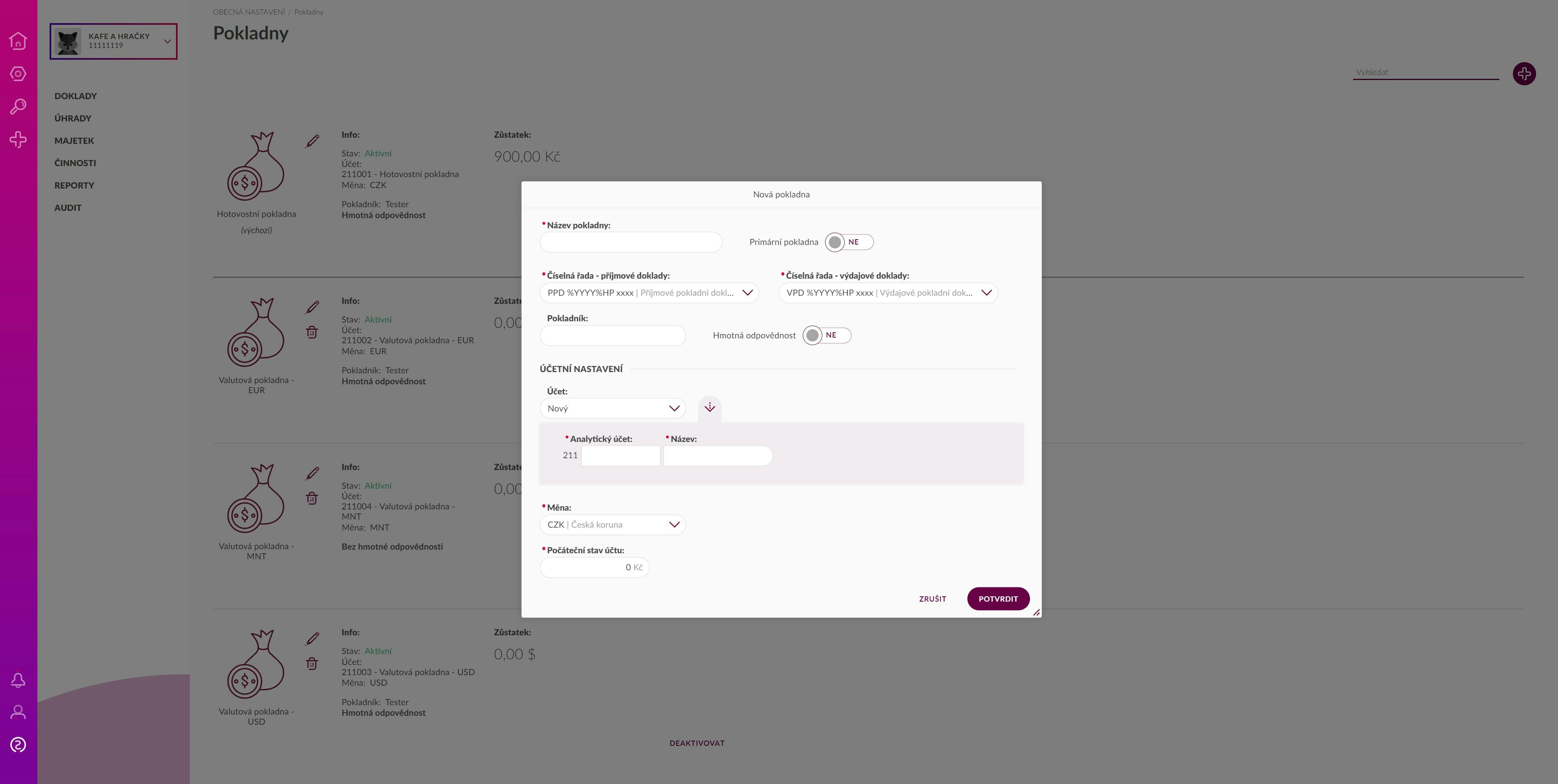
Task: Click the Valutová pokladna - EUR money bag
Action: coord(256,332)
